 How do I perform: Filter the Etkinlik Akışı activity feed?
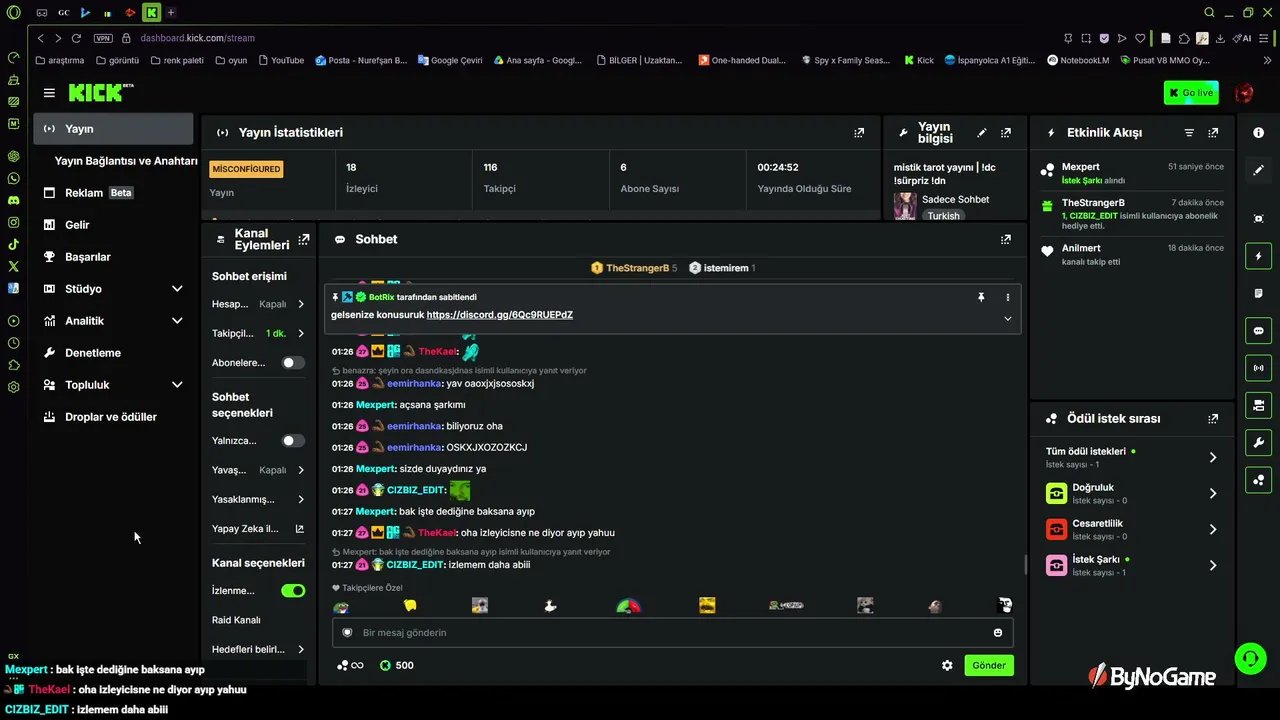1189,132
